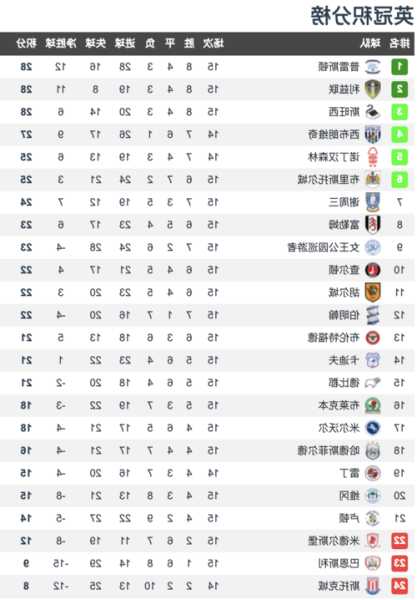Open the Queens Park Rangers (女王公园巡游者) team link

[324, 248]
